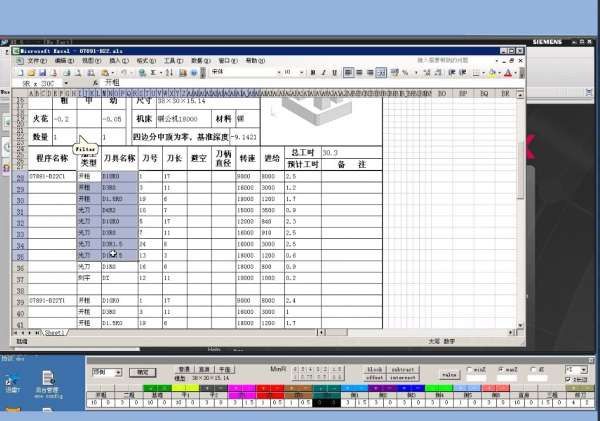Viewport: 600px width, 421px height.
Task: Open the 工具 (Tools) menu
Action: tap(173, 60)
